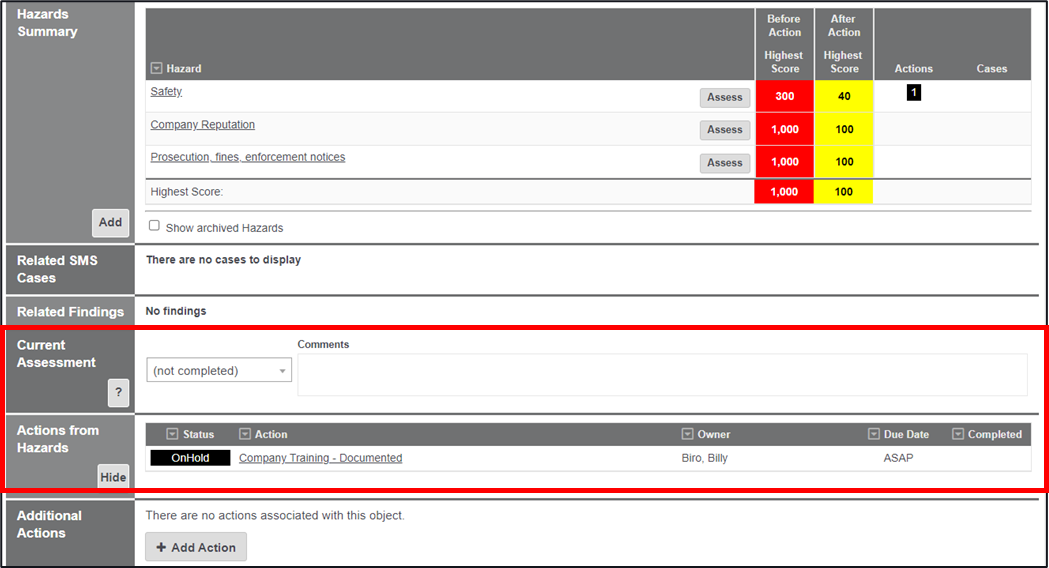Screen dimensions: 1049x568
Task: Hide the Actions from Hazards section
Action: [113, 477]
